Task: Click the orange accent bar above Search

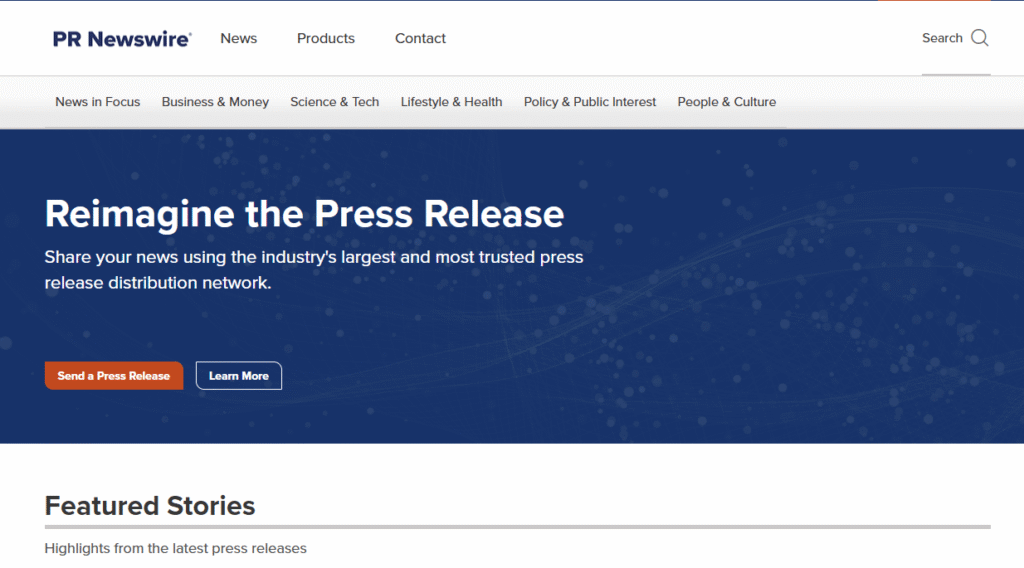Action: coord(934,1)
